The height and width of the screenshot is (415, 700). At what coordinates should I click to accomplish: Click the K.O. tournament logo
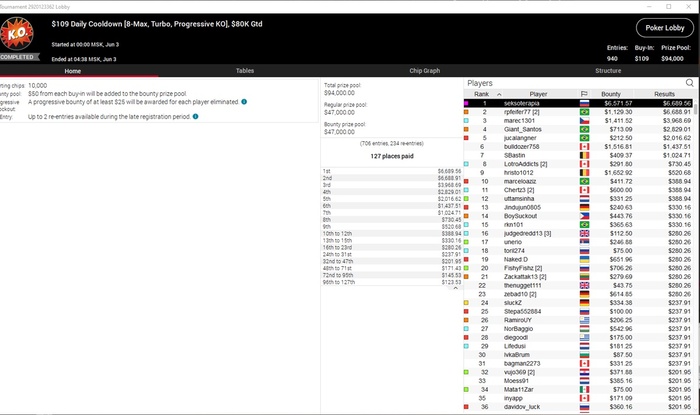(17, 33)
